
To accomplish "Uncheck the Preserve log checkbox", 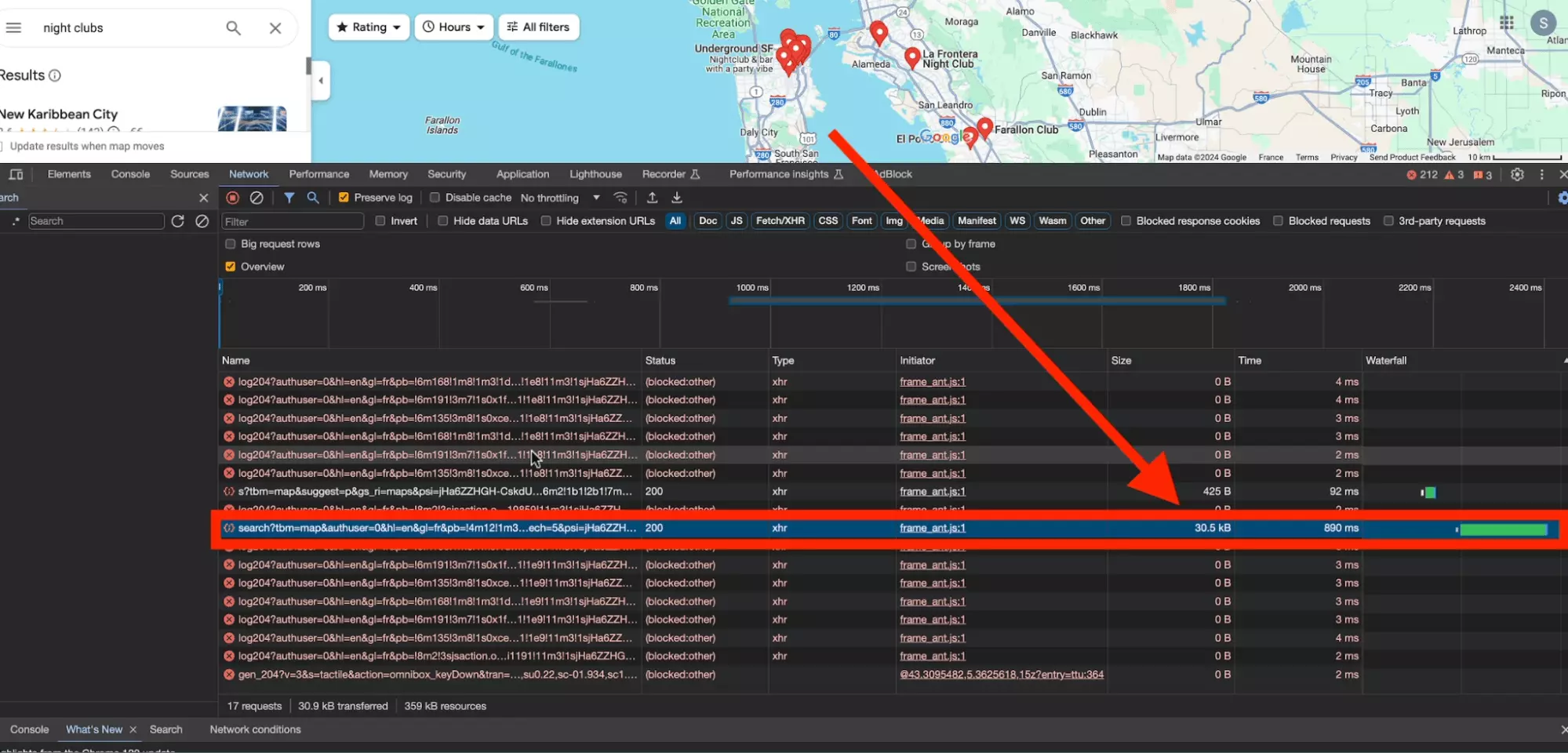I will click(x=344, y=198).
